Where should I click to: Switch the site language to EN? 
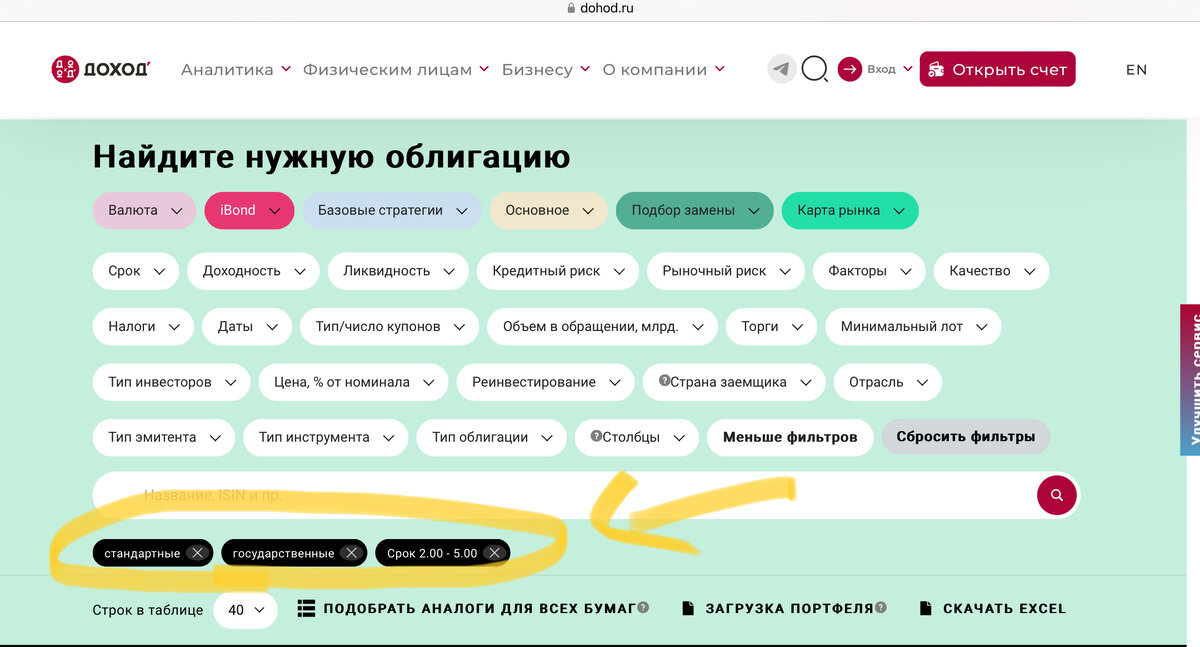pyautogui.click(x=1136, y=69)
